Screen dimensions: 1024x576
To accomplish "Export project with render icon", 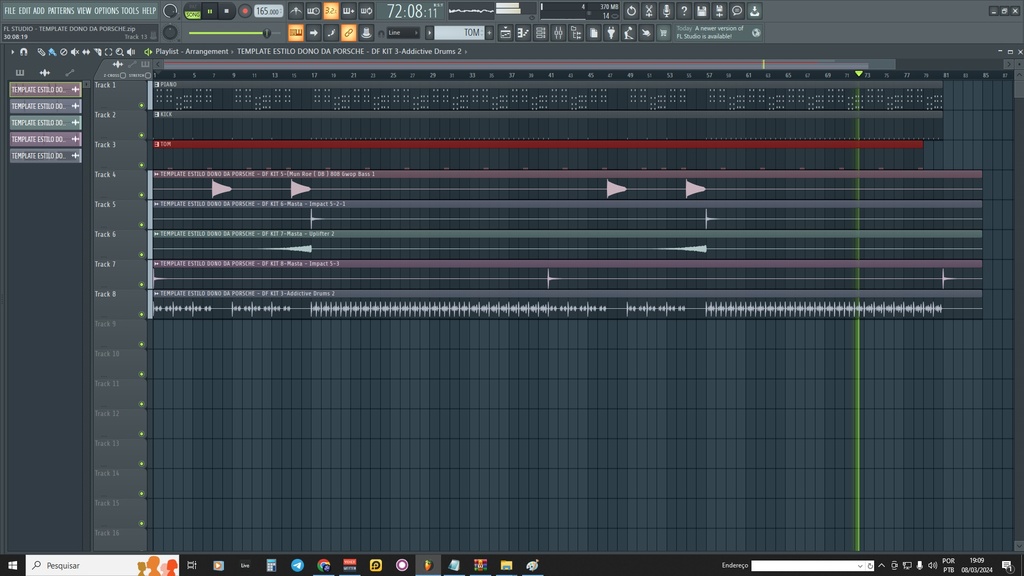I will (754, 11).
